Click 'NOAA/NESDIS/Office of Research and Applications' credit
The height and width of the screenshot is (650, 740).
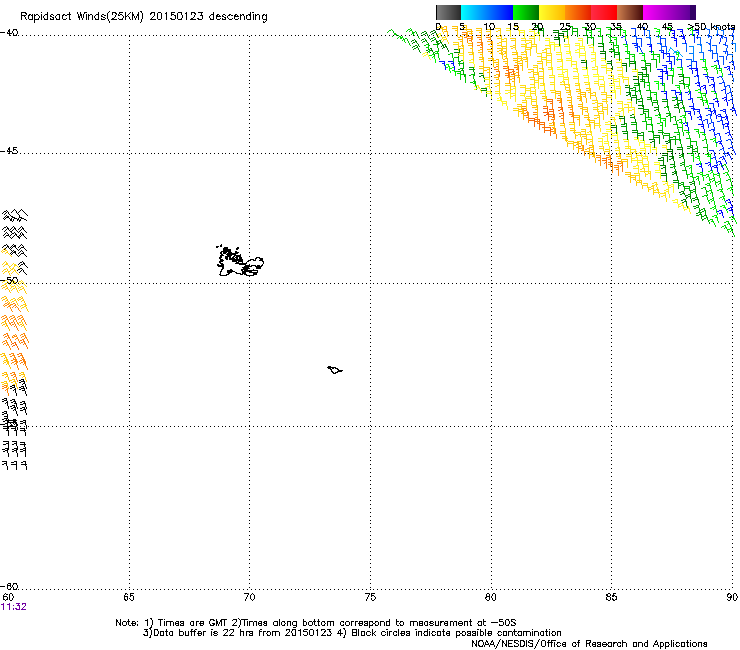click(x=589, y=644)
